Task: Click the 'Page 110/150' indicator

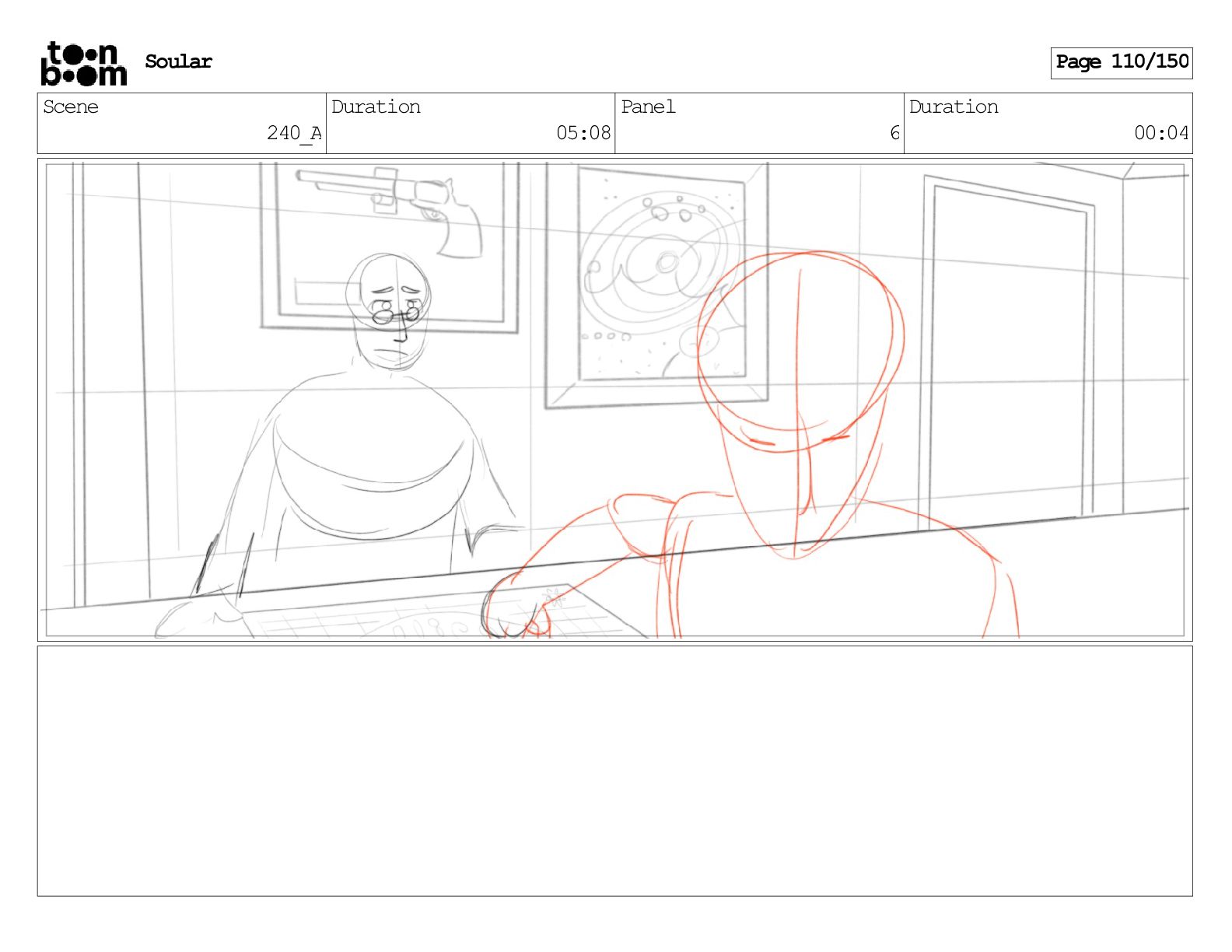Action: pyautogui.click(x=1122, y=62)
